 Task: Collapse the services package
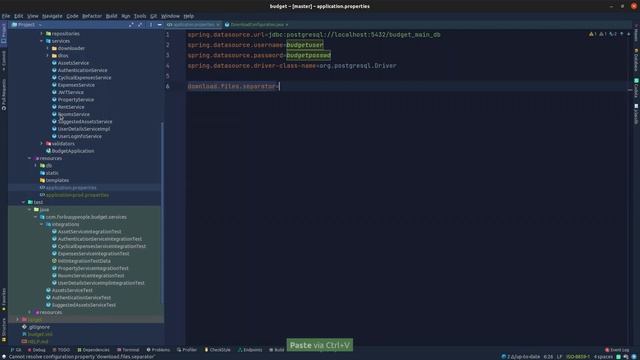(42, 41)
